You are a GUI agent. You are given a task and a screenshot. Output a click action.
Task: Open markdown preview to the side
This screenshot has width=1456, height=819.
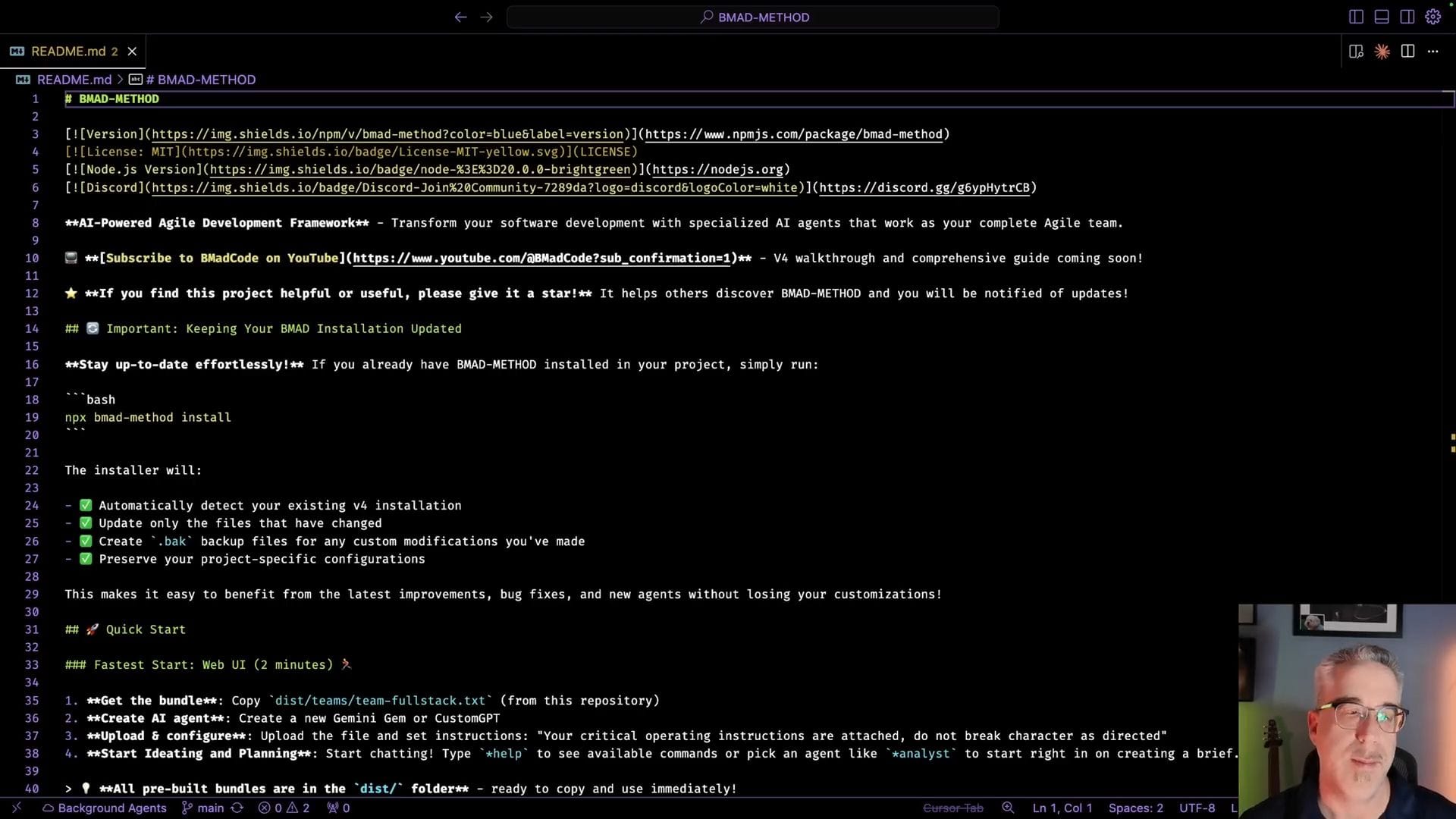[1357, 51]
